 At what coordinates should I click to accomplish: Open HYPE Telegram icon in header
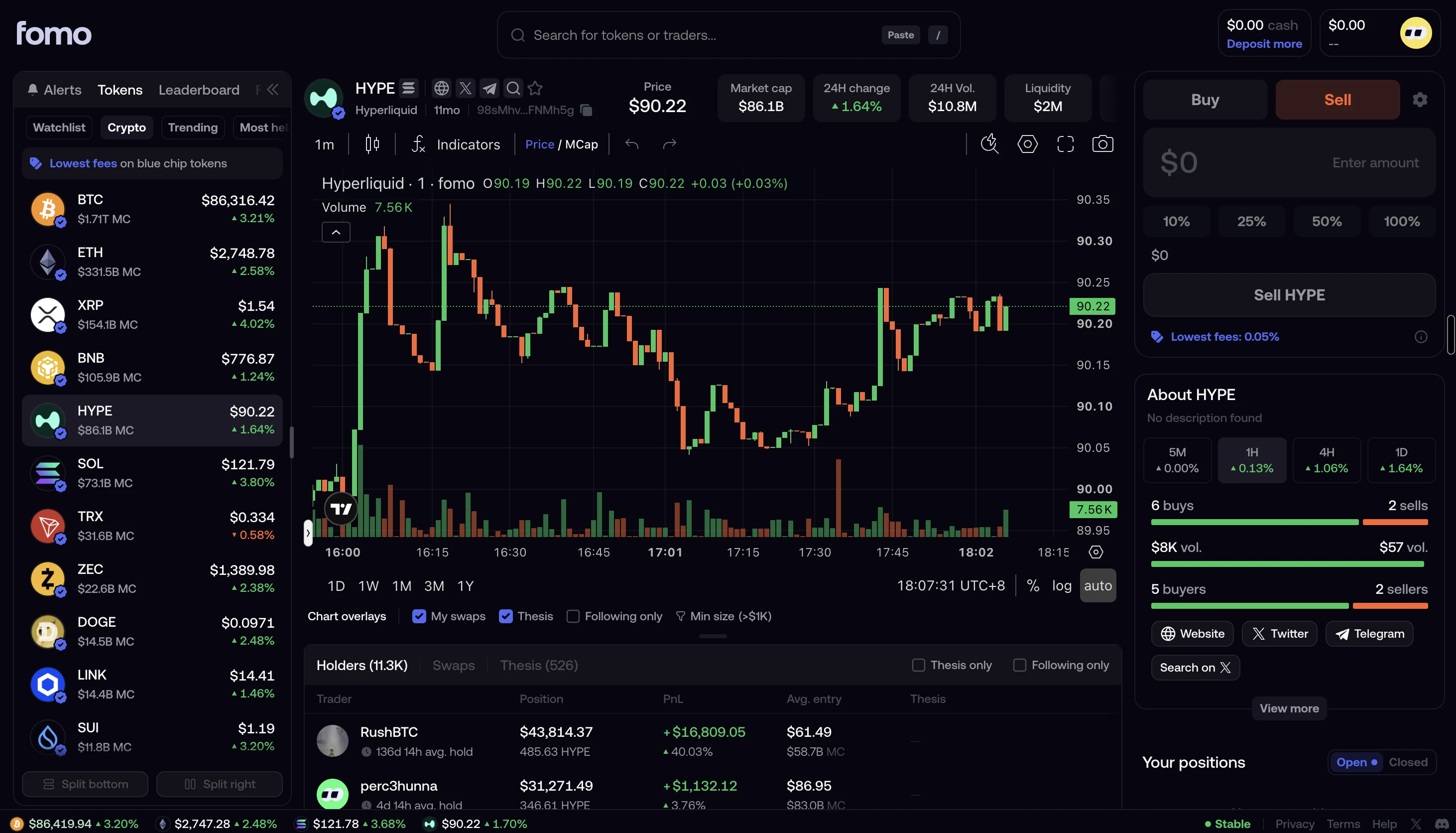[489, 88]
